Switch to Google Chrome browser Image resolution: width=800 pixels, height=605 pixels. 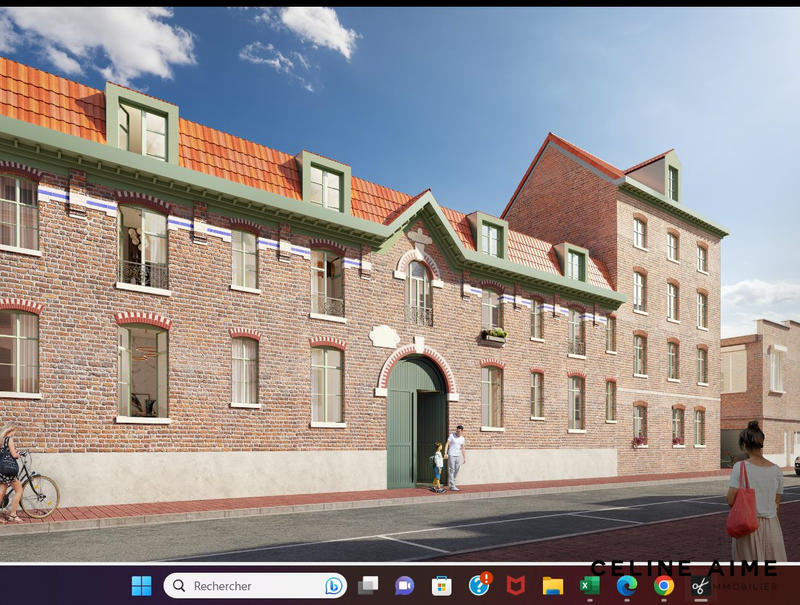(x=663, y=586)
